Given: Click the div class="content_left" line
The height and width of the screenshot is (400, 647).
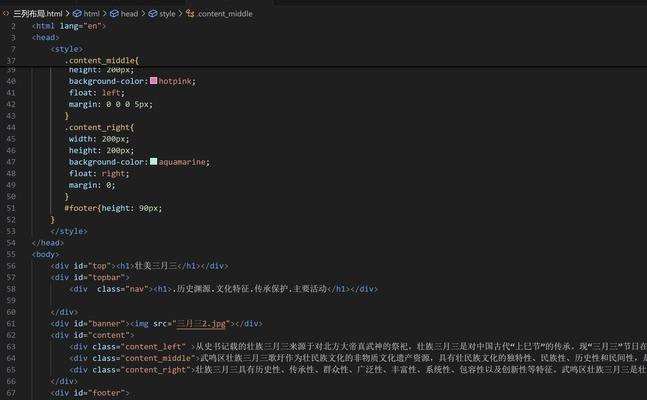Looking at the screenshot, I should click(x=358, y=347).
